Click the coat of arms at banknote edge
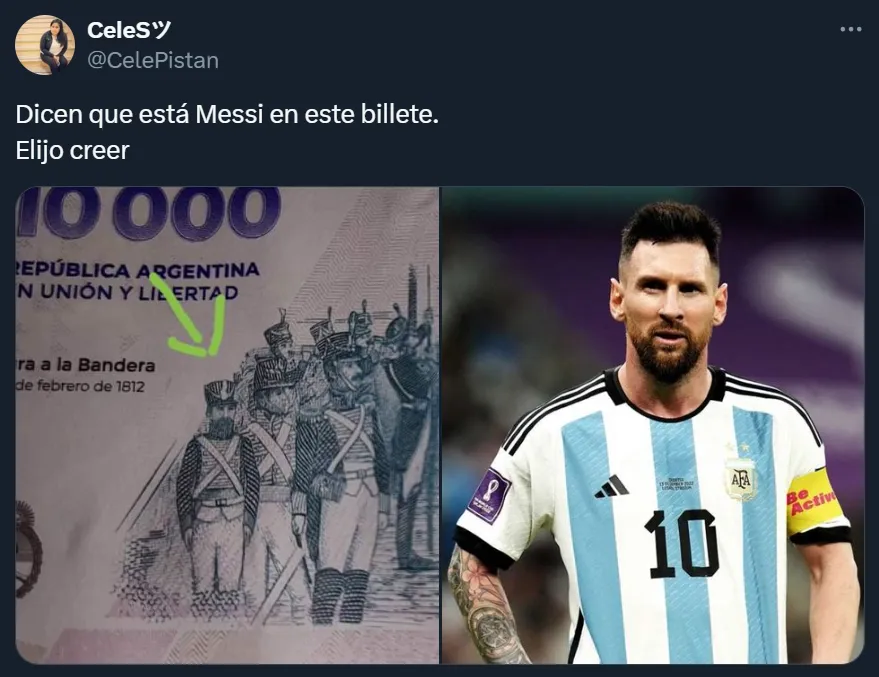The height and width of the screenshot is (677, 879). tap(27, 549)
